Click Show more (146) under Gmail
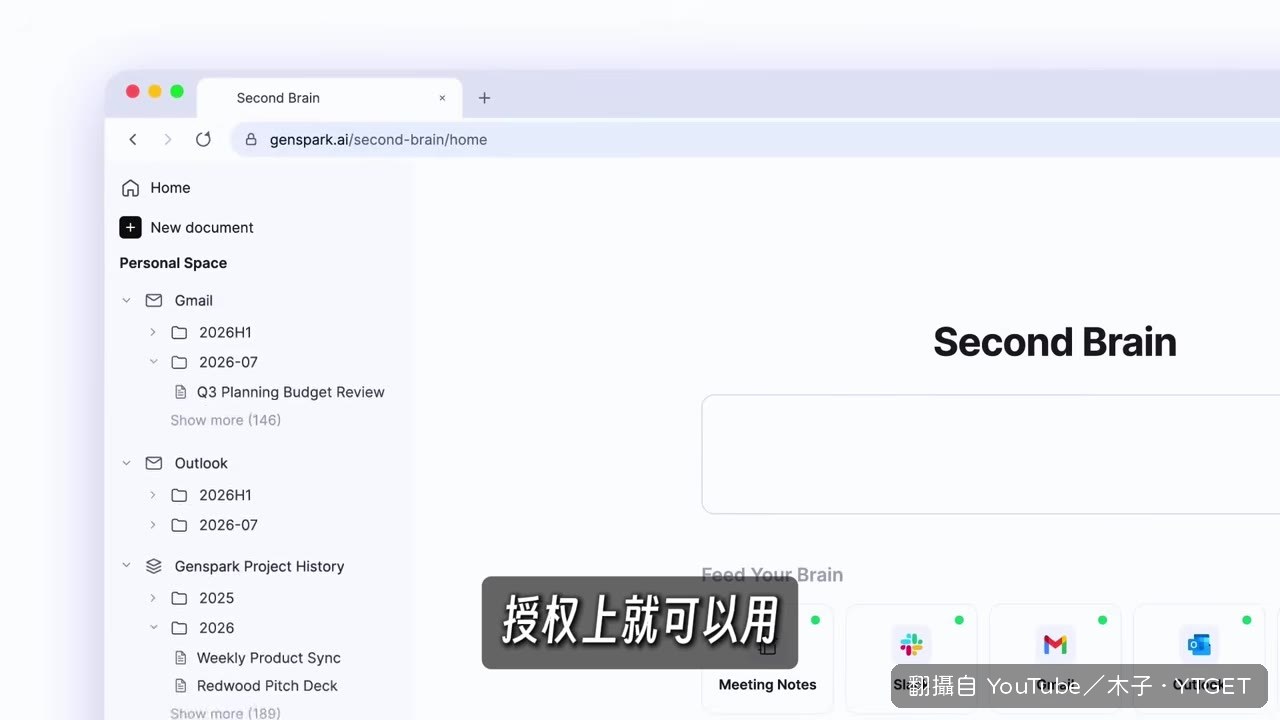 point(225,420)
